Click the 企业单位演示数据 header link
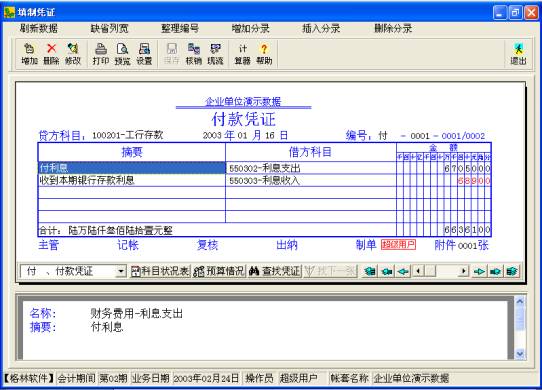This screenshot has height=390, width=542. click(243, 102)
